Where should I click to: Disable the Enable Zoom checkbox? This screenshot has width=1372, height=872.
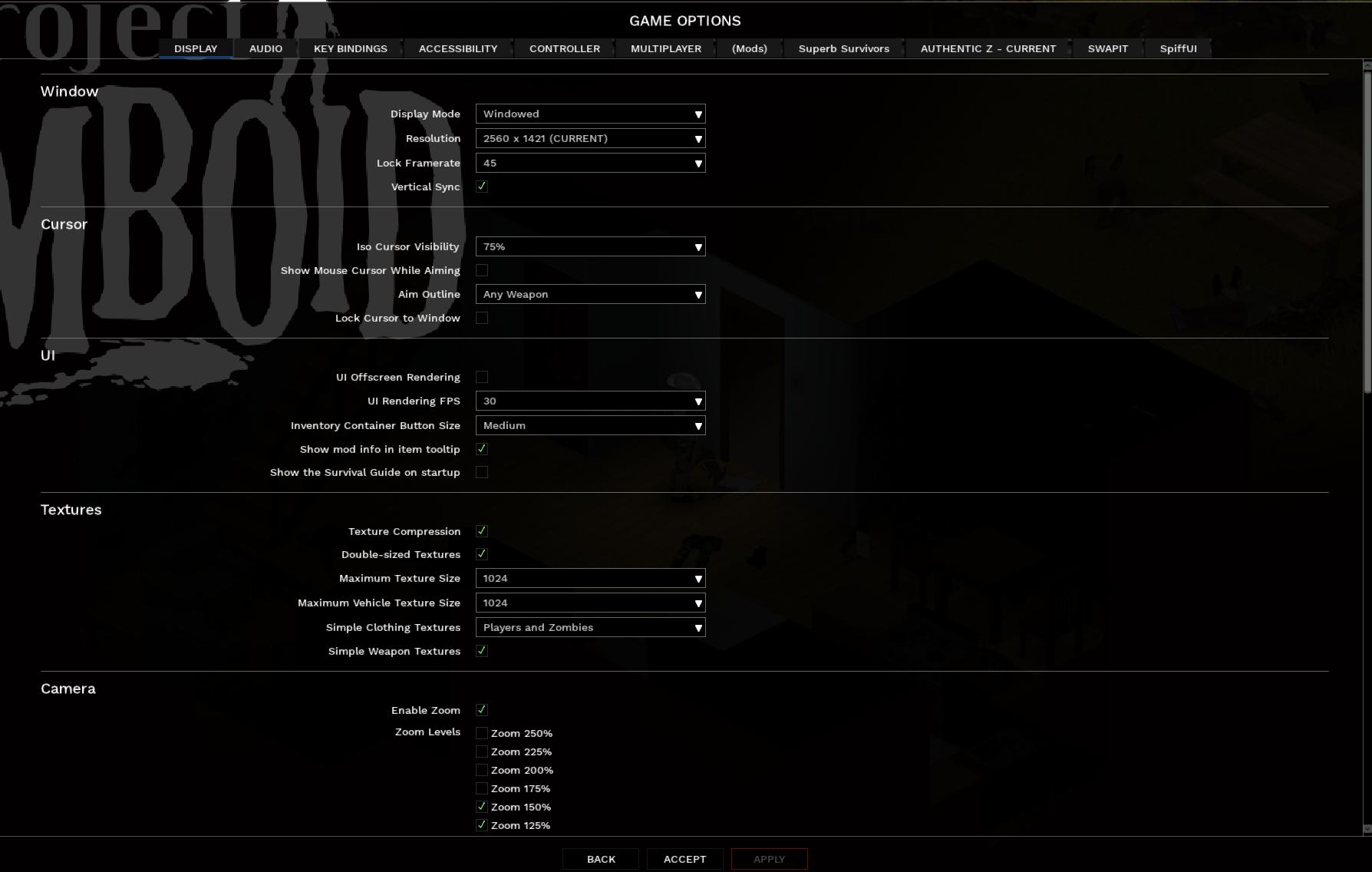click(482, 710)
